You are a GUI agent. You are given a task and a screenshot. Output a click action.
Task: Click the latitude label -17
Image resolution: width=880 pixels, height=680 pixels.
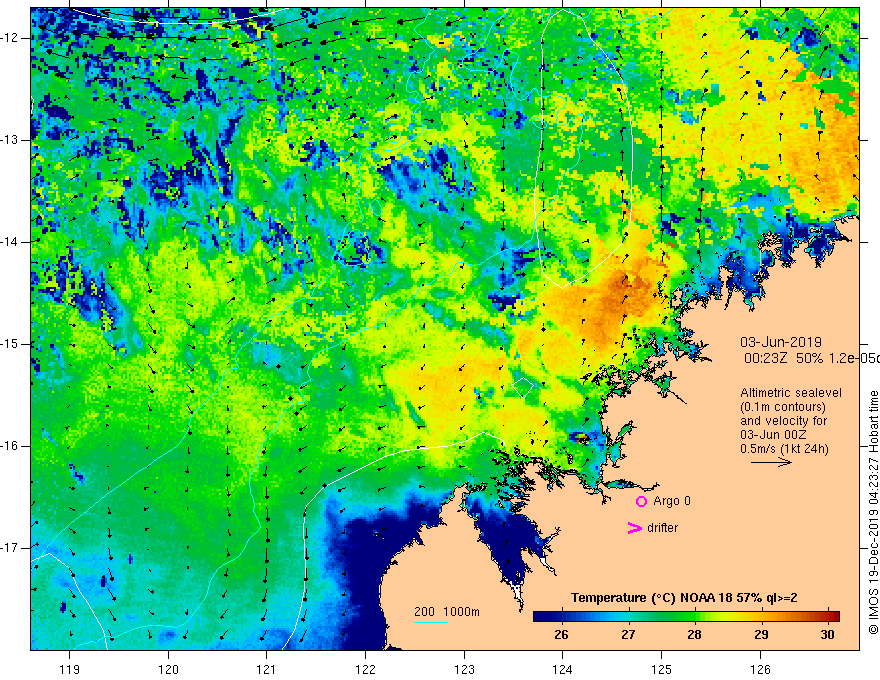10,548
